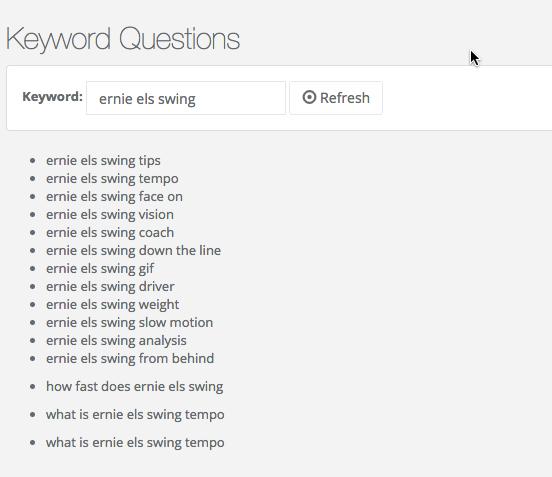Choose last 'what is ernie els swing tempo'

click(135, 443)
